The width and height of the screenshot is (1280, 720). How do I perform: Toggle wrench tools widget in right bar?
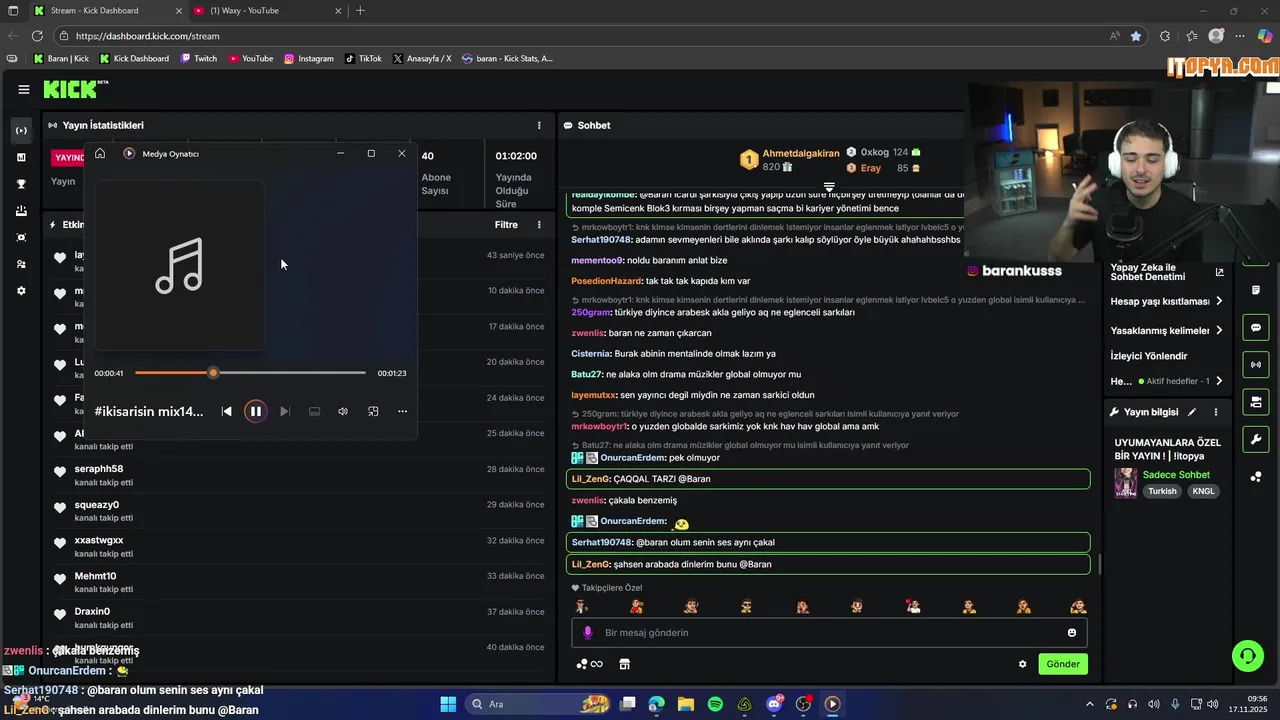click(x=1256, y=440)
